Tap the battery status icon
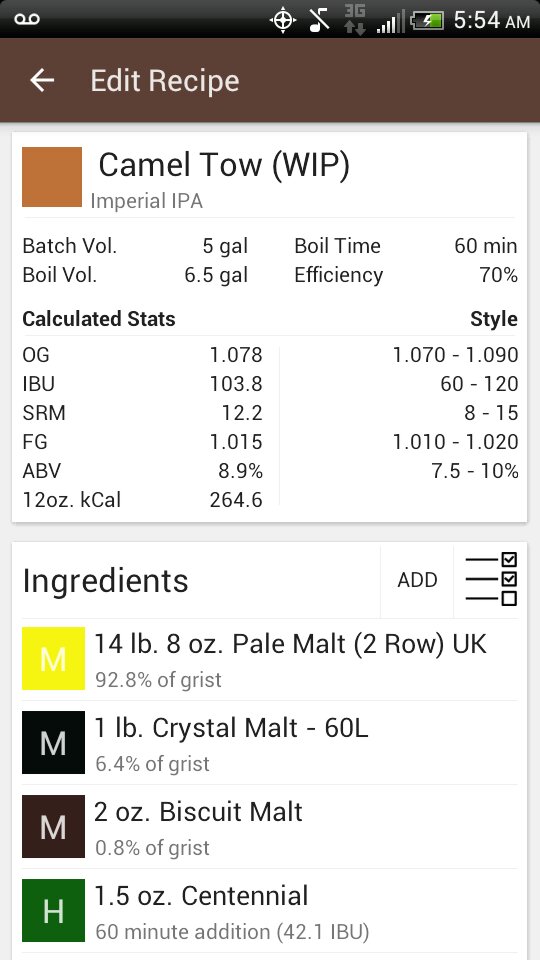The height and width of the screenshot is (960, 540). (x=427, y=21)
